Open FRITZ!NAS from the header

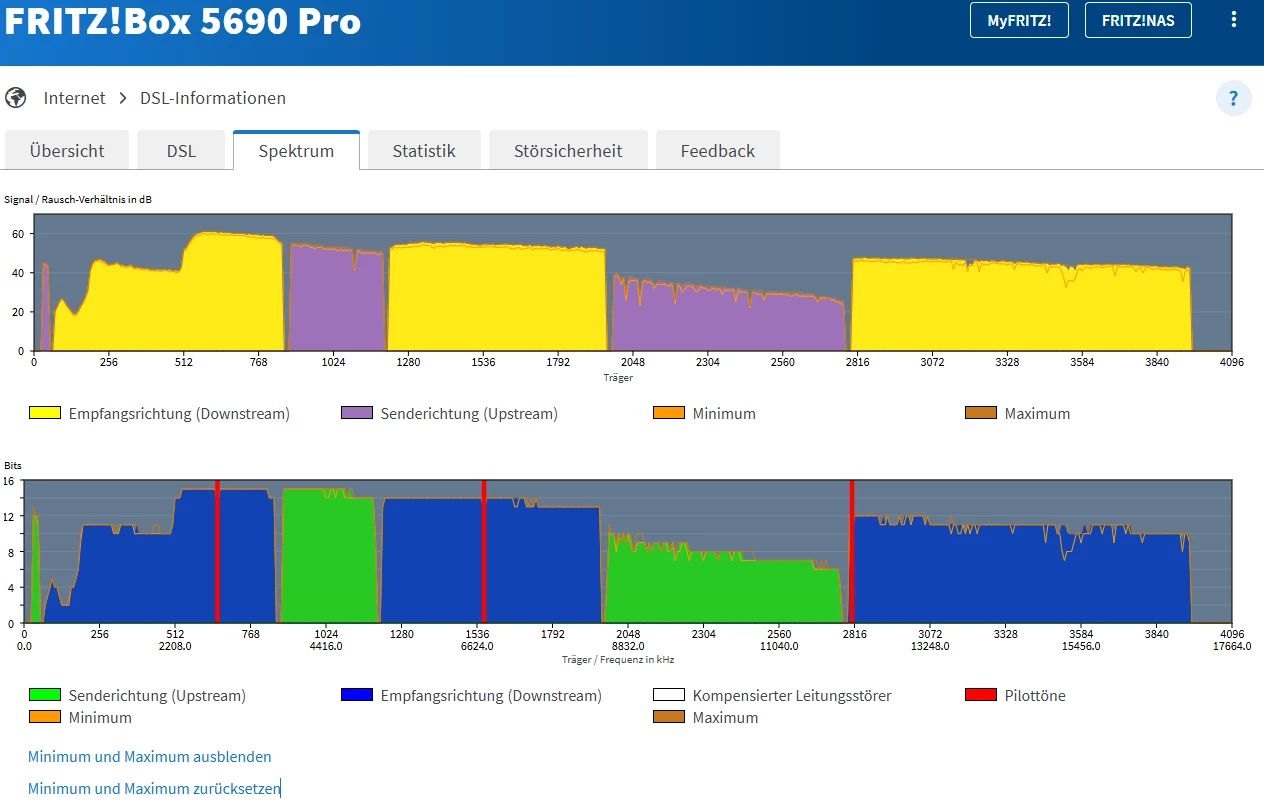pos(1138,20)
